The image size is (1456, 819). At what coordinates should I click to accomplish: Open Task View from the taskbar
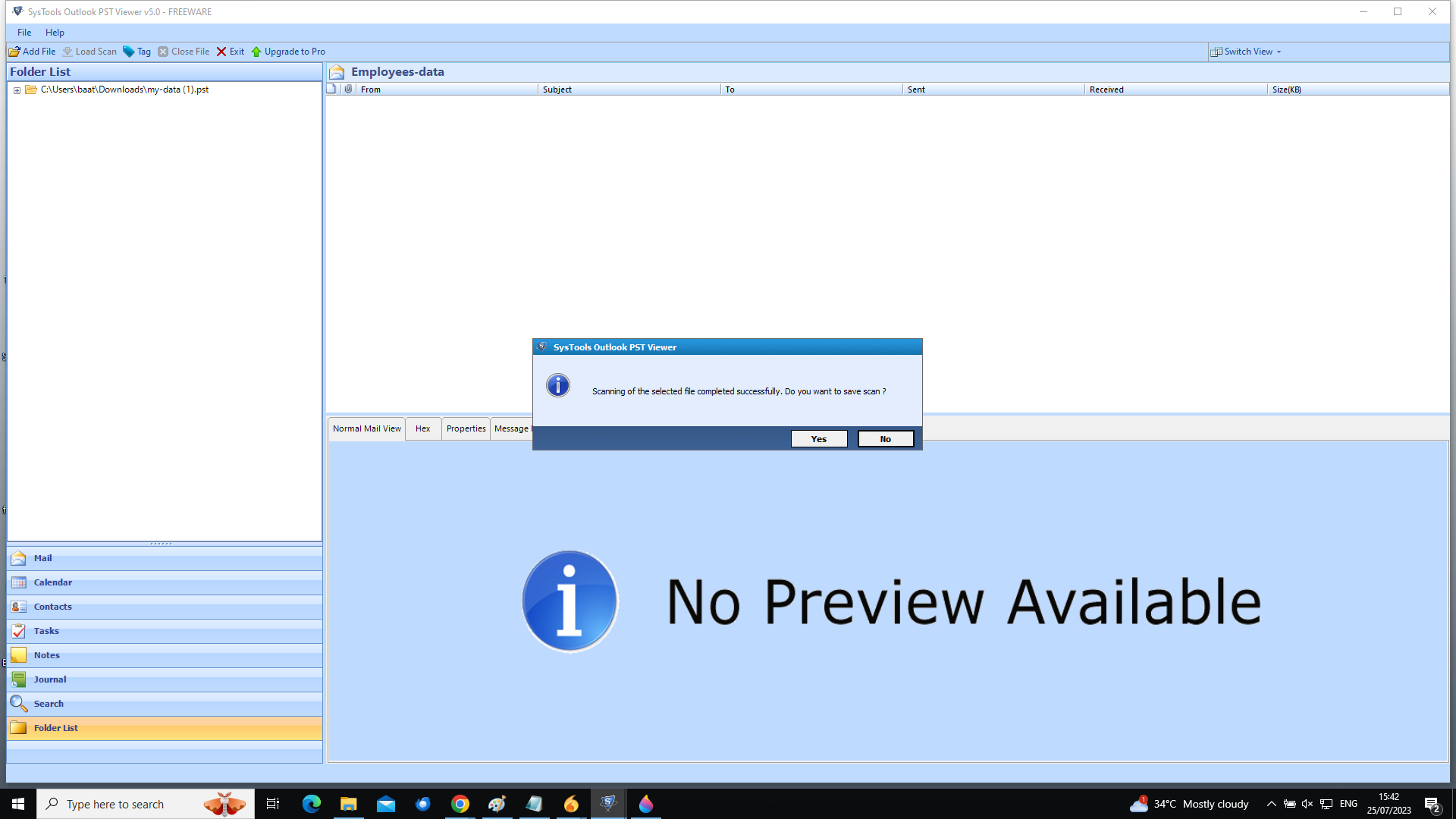[x=273, y=804]
